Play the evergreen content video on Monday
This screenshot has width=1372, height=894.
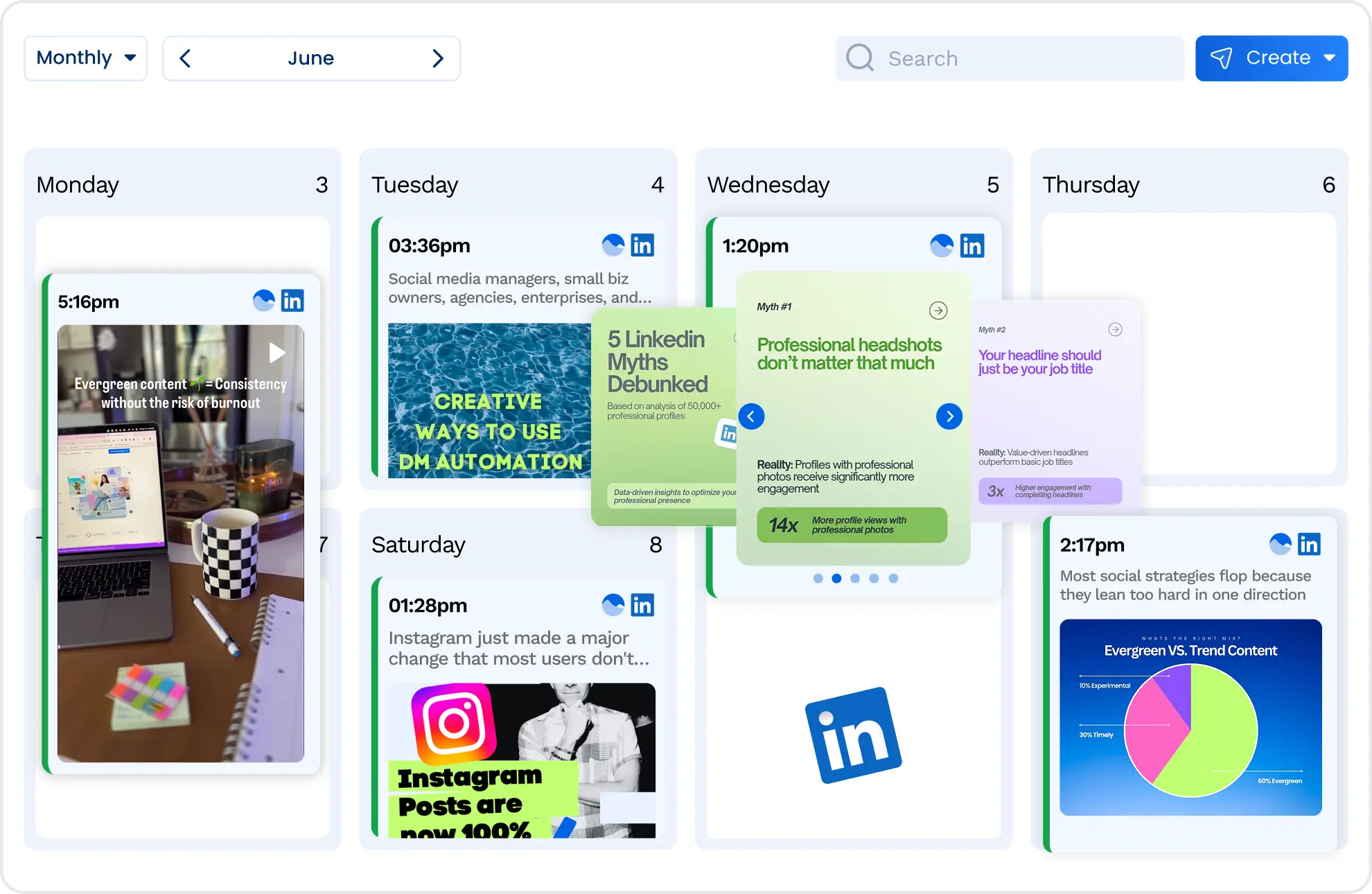point(276,353)
